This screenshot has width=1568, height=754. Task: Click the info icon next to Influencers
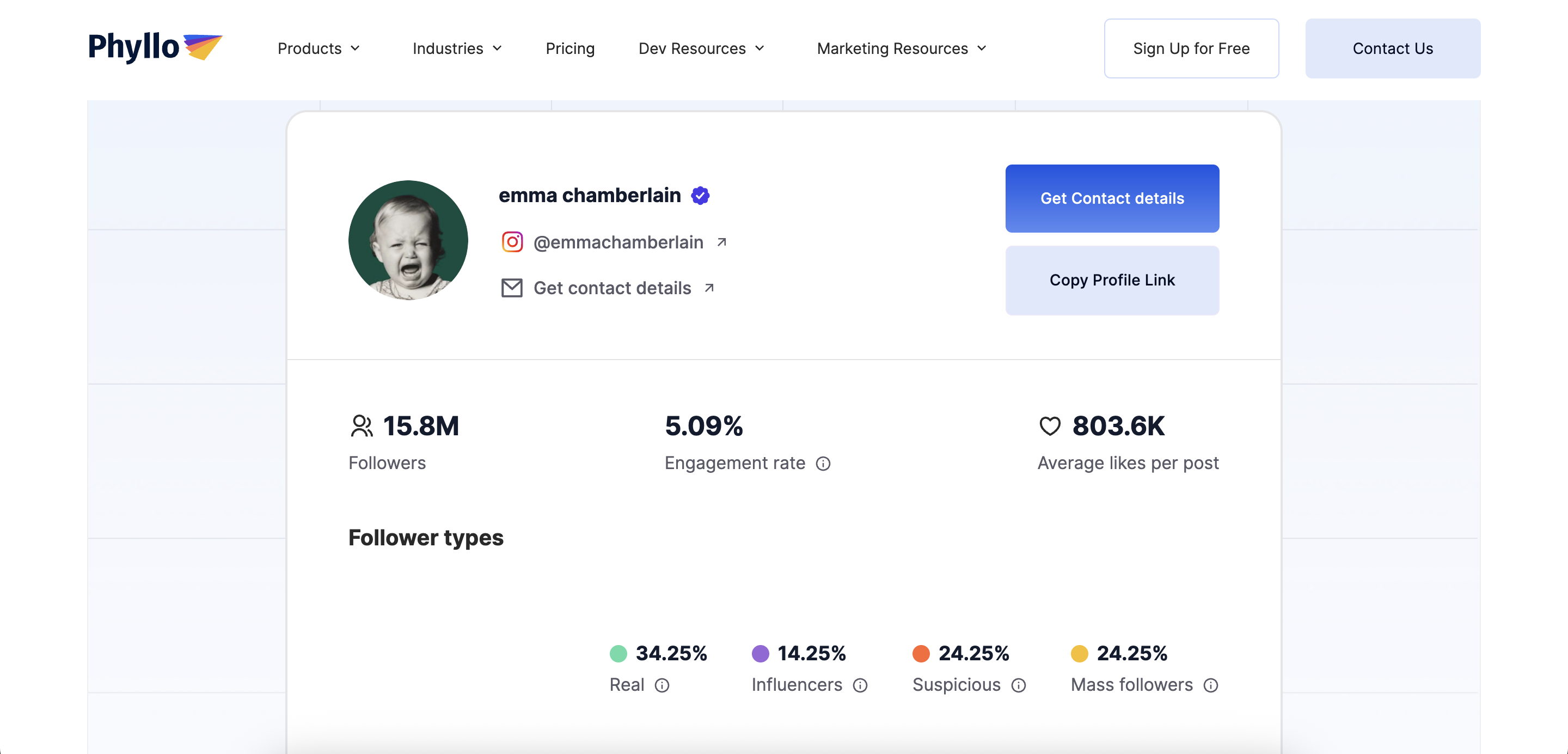pyautogui.click(x=860, y=685)
